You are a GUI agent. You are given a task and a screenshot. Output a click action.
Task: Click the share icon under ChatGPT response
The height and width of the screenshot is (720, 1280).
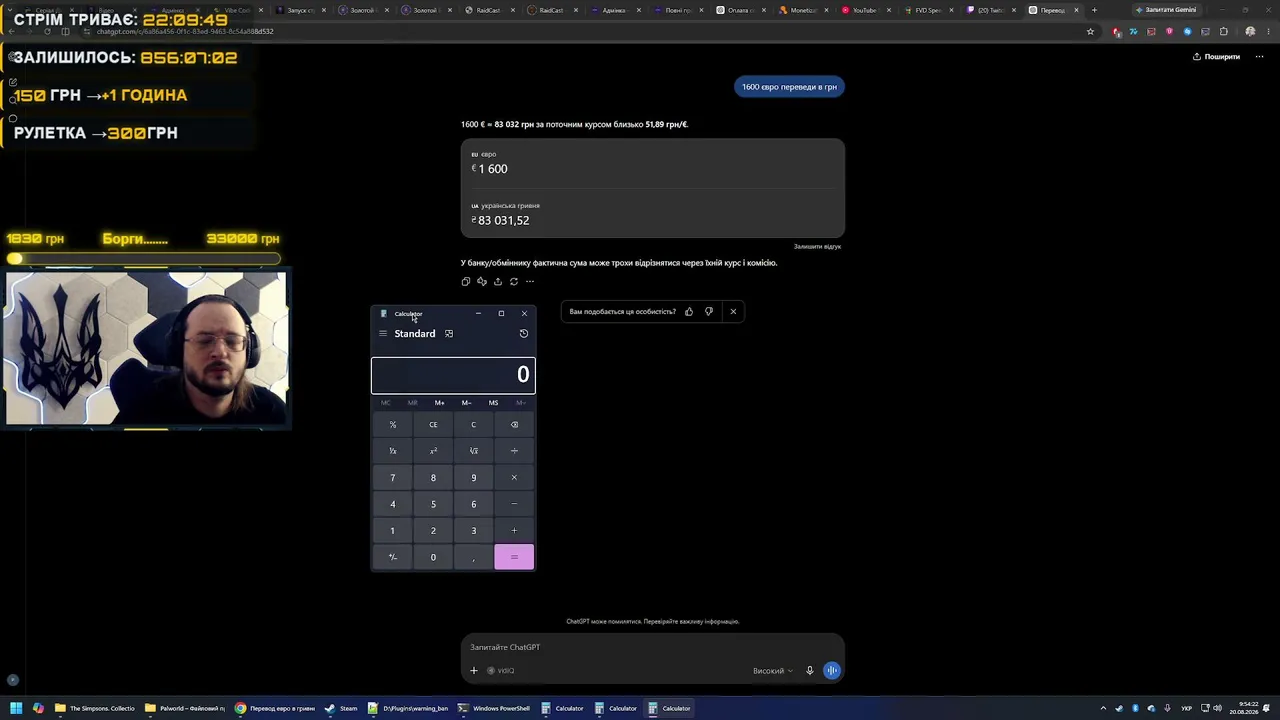[x=498, y=282]
